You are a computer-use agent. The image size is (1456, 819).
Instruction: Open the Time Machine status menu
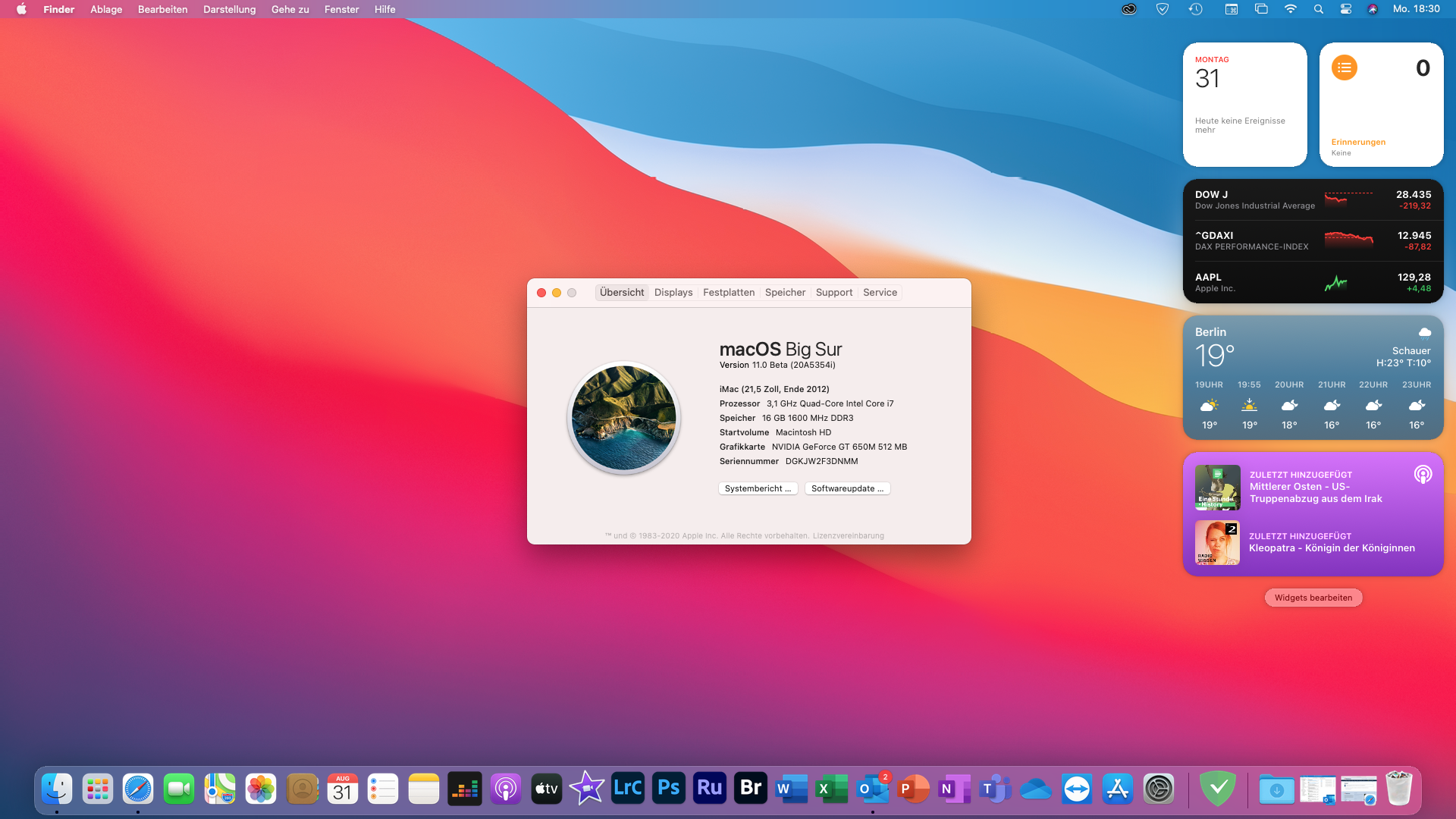(1195, 9)
